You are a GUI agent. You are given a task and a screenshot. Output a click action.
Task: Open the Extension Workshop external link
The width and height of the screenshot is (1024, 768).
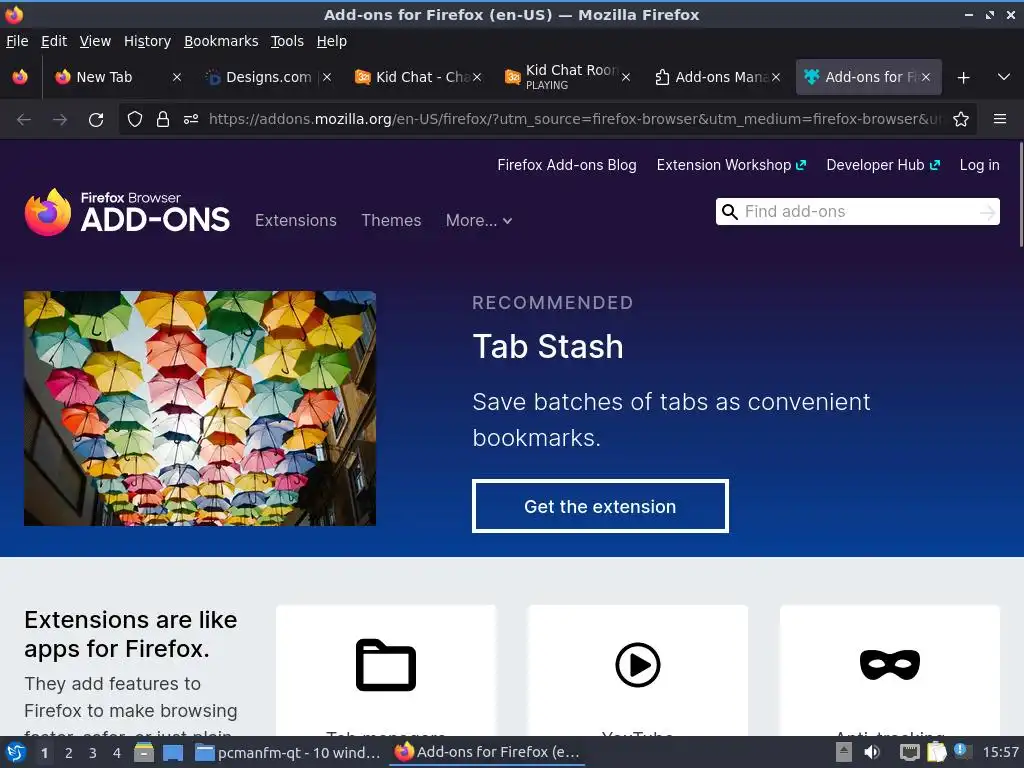731,165
